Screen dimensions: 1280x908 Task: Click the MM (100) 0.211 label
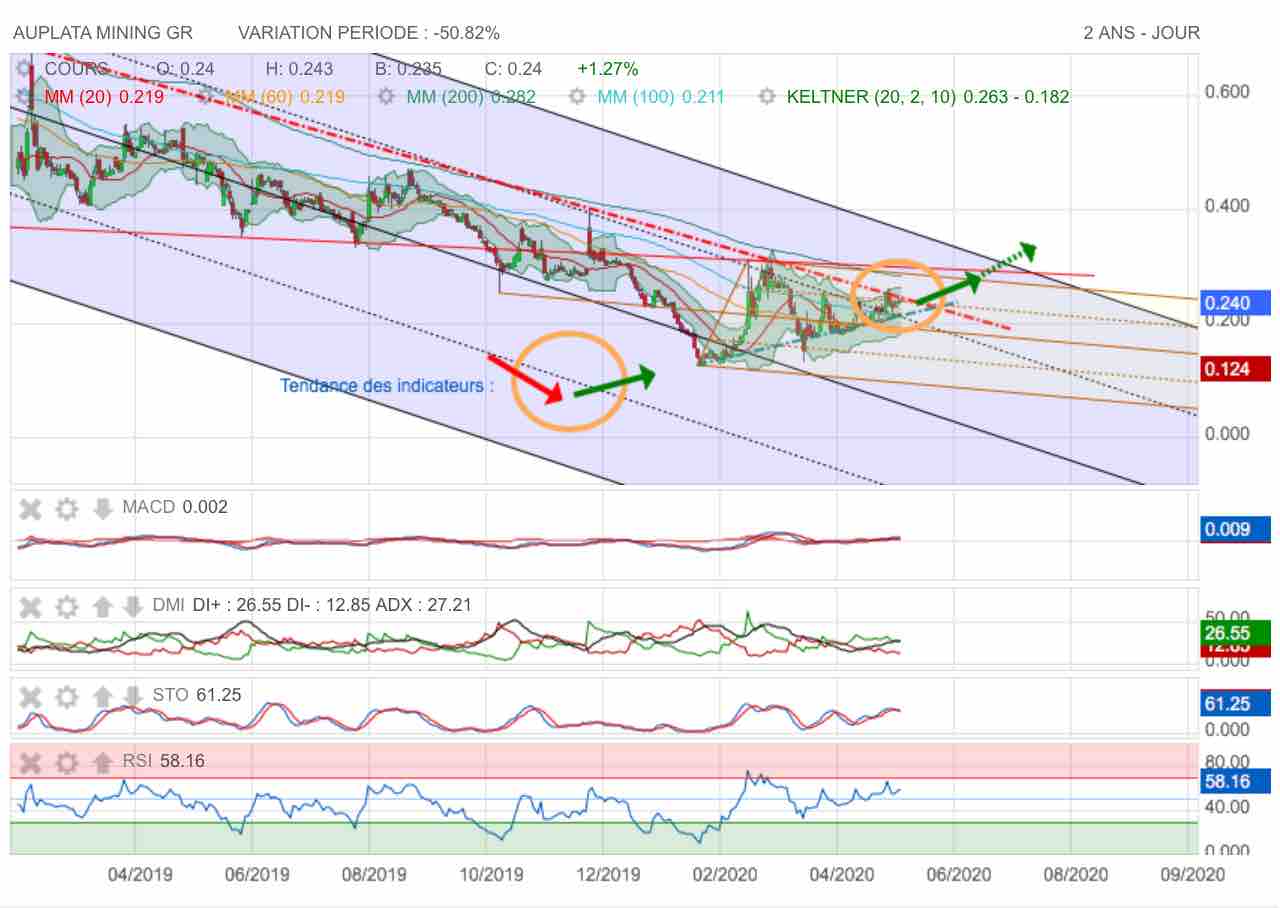click(661, 97)
